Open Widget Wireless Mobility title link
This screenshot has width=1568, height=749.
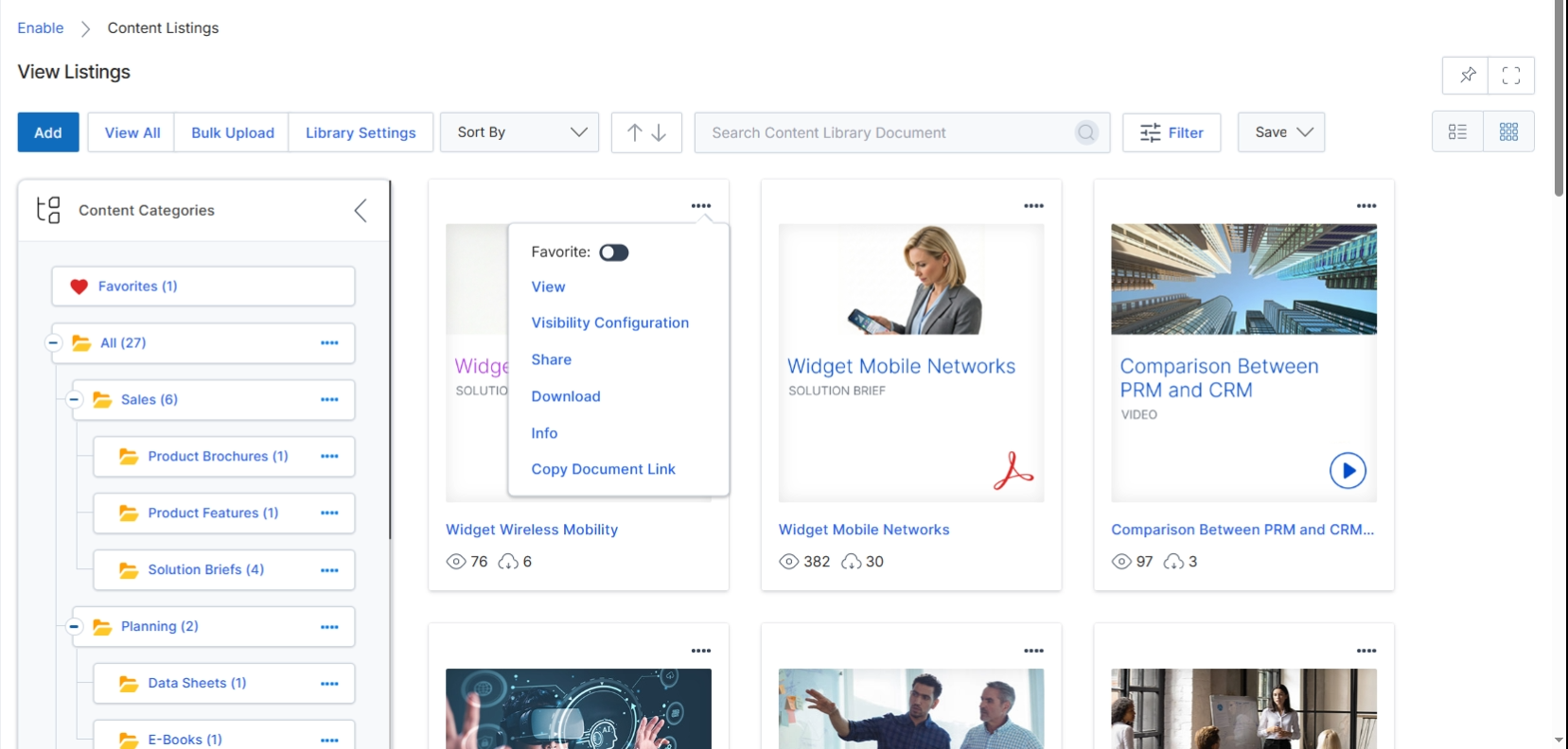[532, 531]
